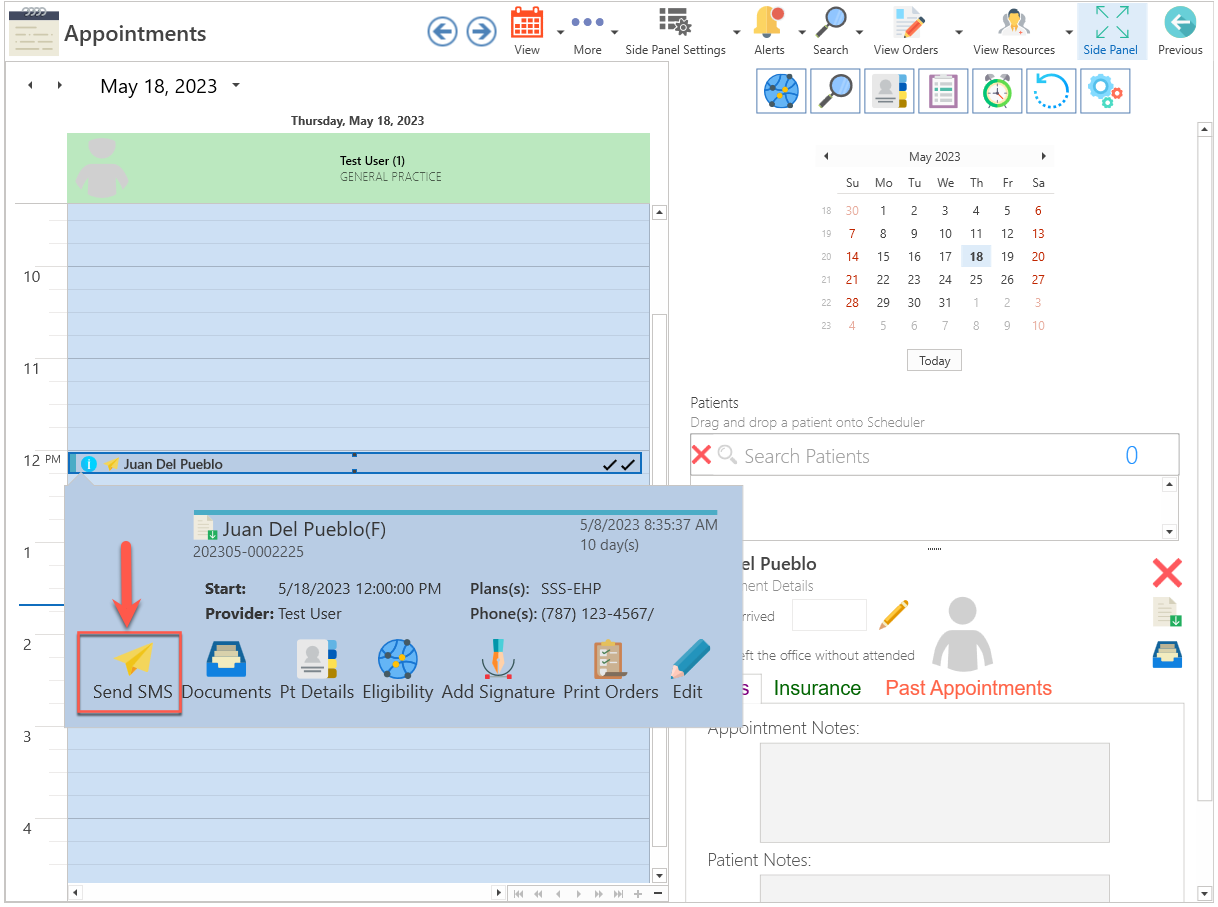The width and height of the screenshot is (1218, 907).
Task: Click the Test User (1) resource header
Action: (x=358, y=168)
